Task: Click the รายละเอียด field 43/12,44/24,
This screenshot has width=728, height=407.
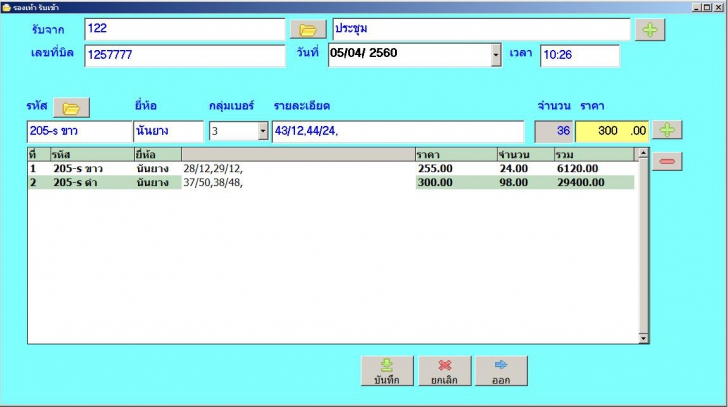Action: (x=398, y=131)
